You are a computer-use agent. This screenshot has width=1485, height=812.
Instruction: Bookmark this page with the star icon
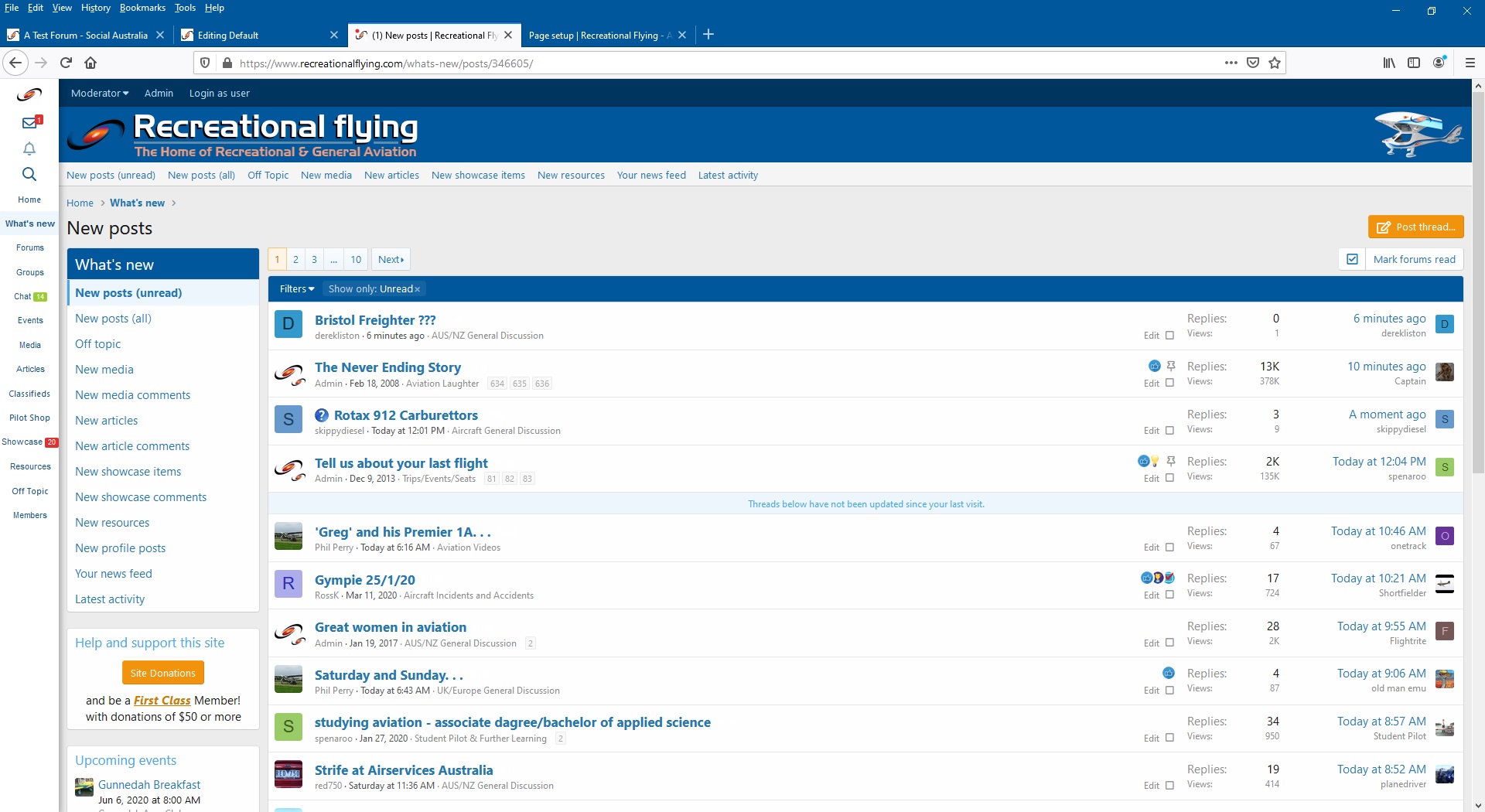[x=1275, y=63]
